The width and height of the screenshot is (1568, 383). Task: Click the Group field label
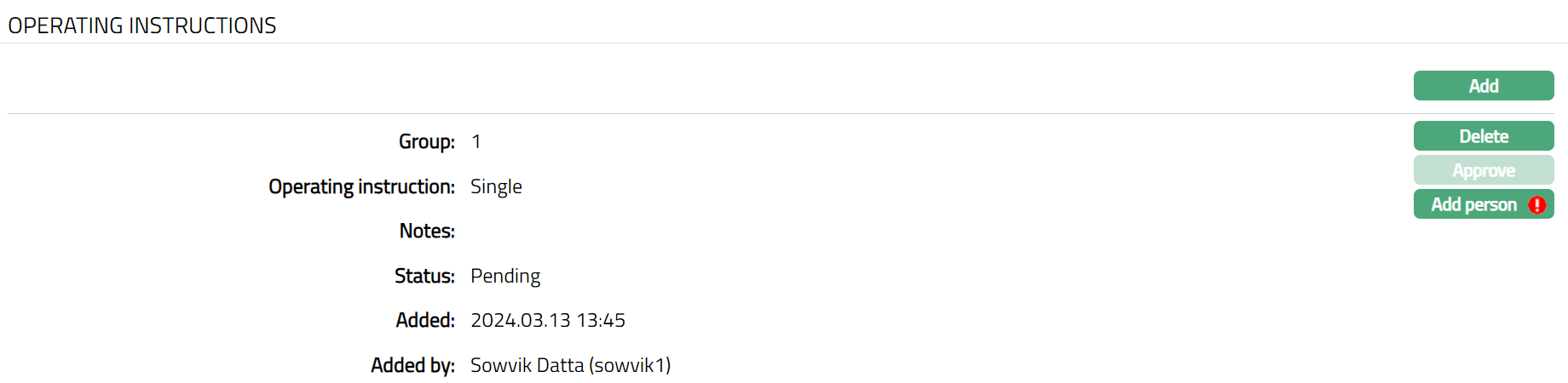(x=426, y=141)
